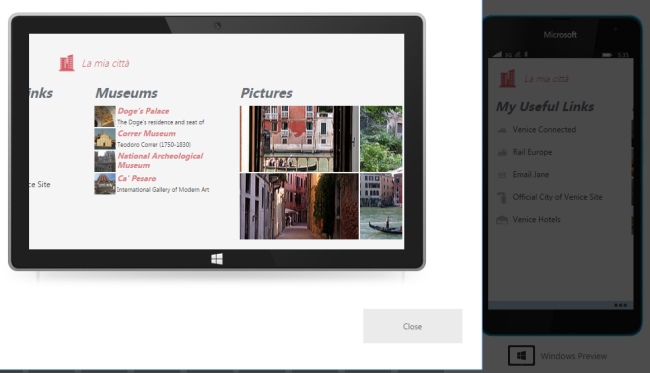Click the Email Jane link on the phone

(531, 174)
